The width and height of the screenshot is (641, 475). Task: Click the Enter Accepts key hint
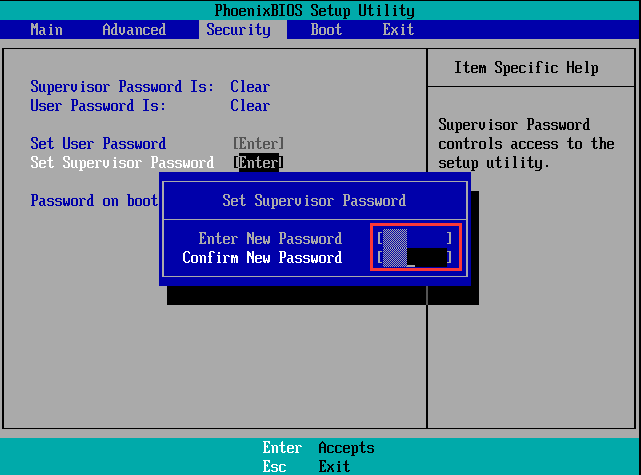point(318,448)
